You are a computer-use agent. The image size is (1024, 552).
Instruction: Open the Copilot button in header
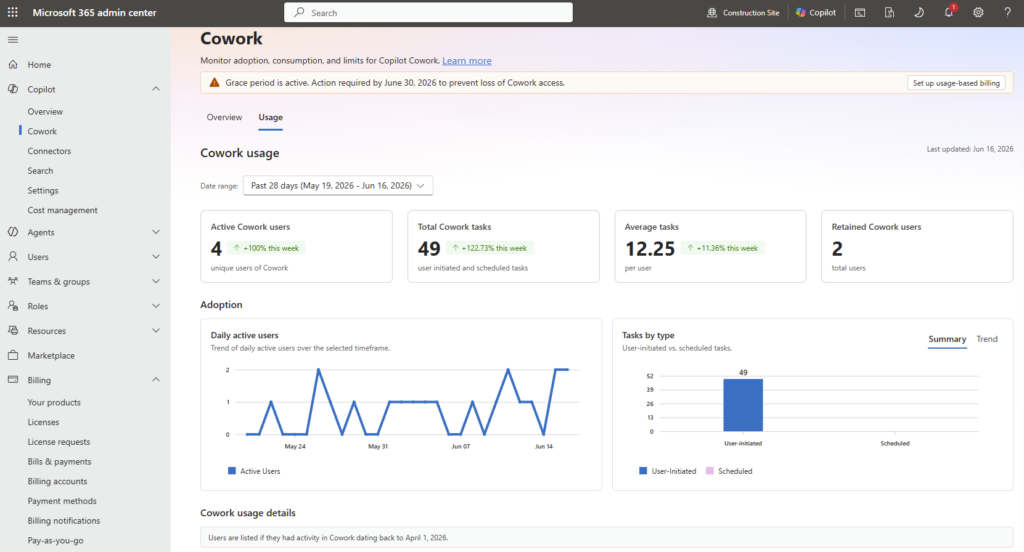tap(816, 12)
